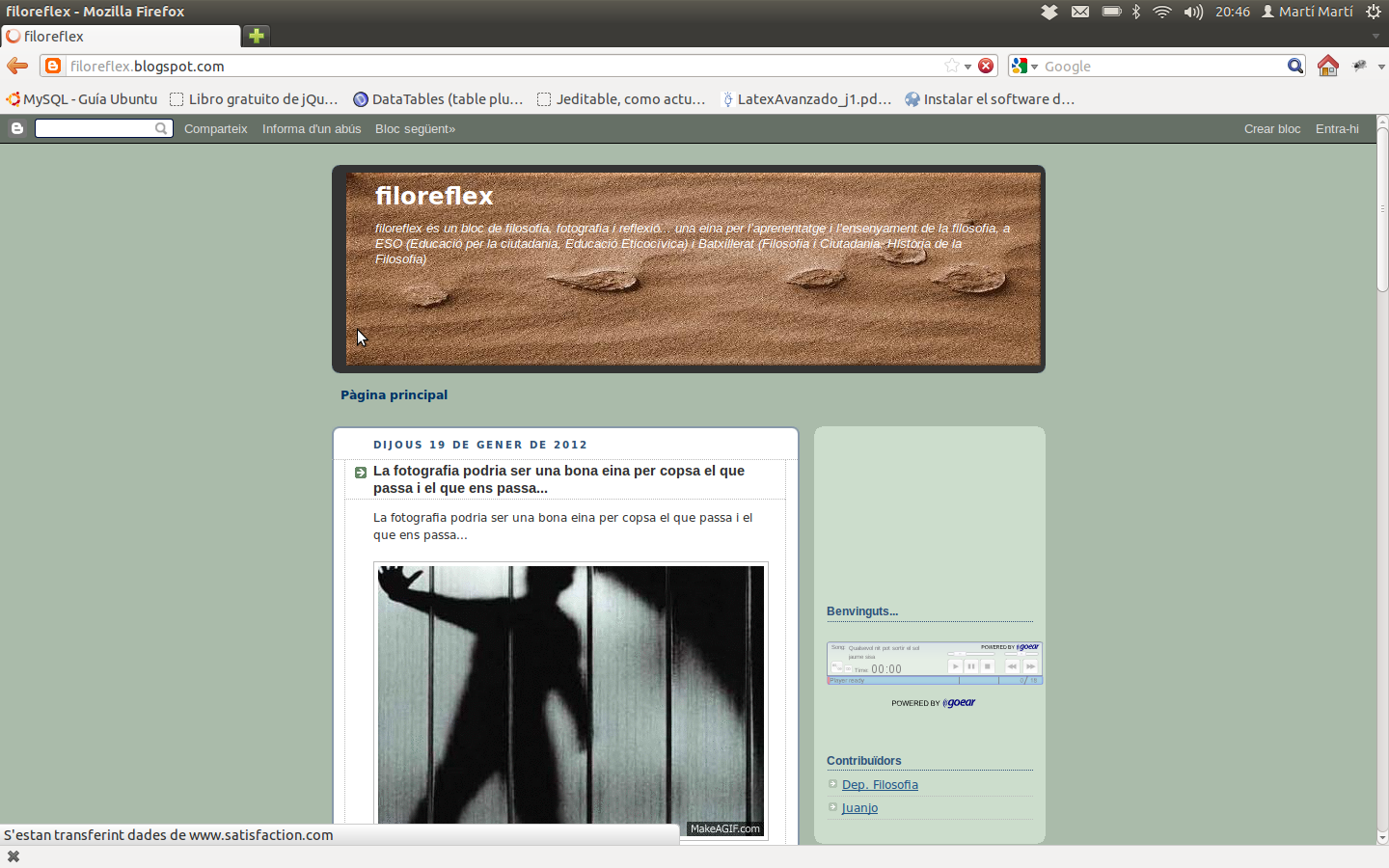This screenshot has height=868, width=1389.
Task: Click the Google search magnifier icon
Action: (x=1294, y=66)
